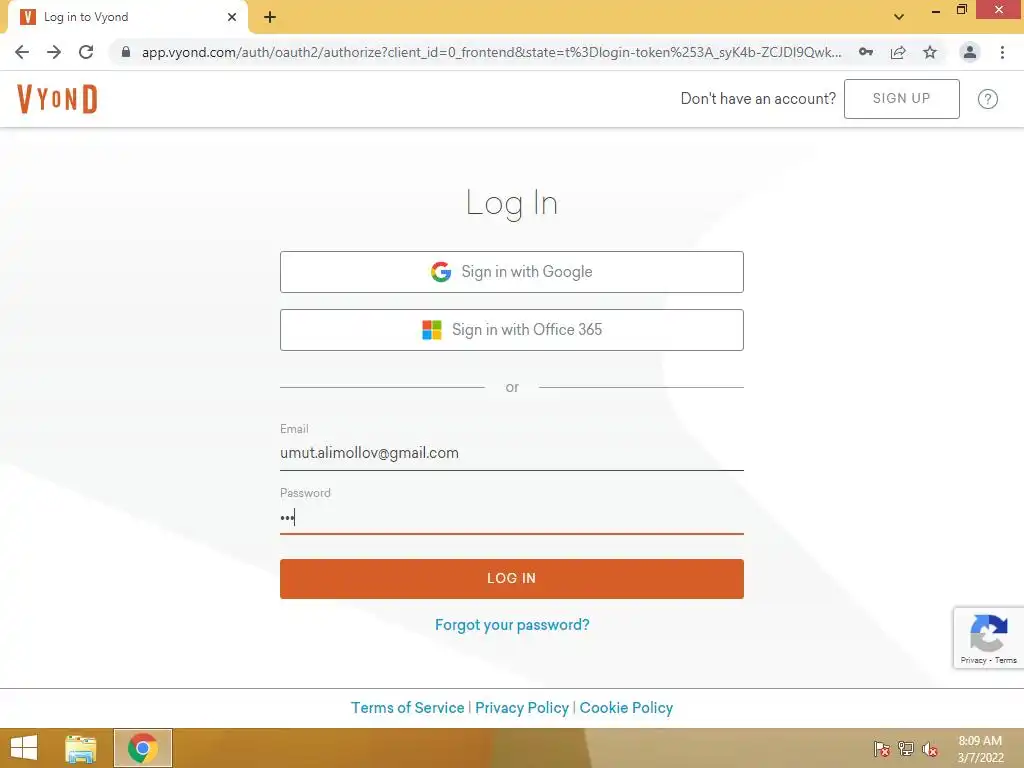The width and height of the screenshot is (1024, 768).
Task: Open Action Center flag tray icon
Action: pyautogui.click(x=882, y=748)
